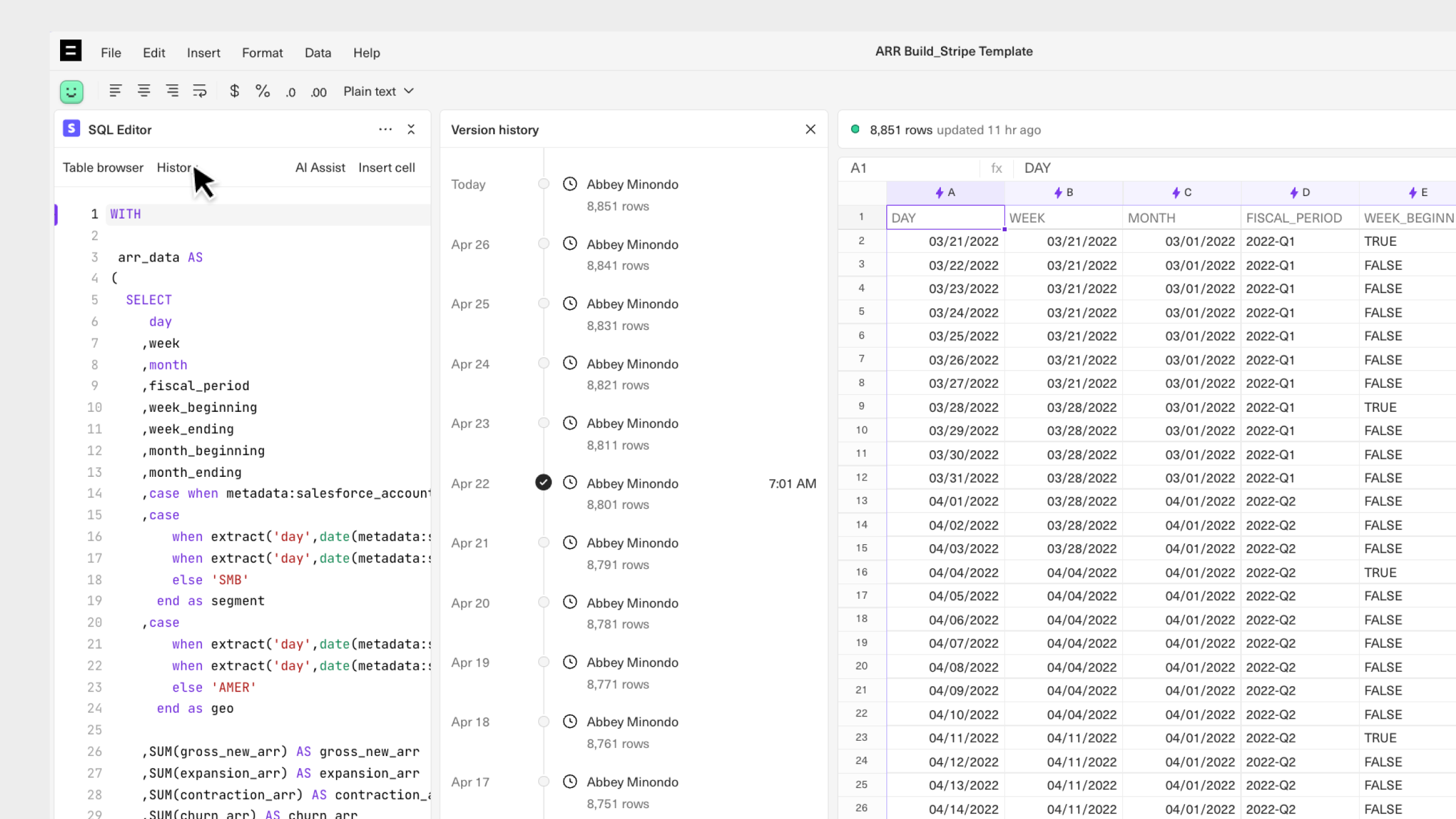This screenshot has width=1456, height=819.
Task: Open the Data menu
Action: click(317, 53)
